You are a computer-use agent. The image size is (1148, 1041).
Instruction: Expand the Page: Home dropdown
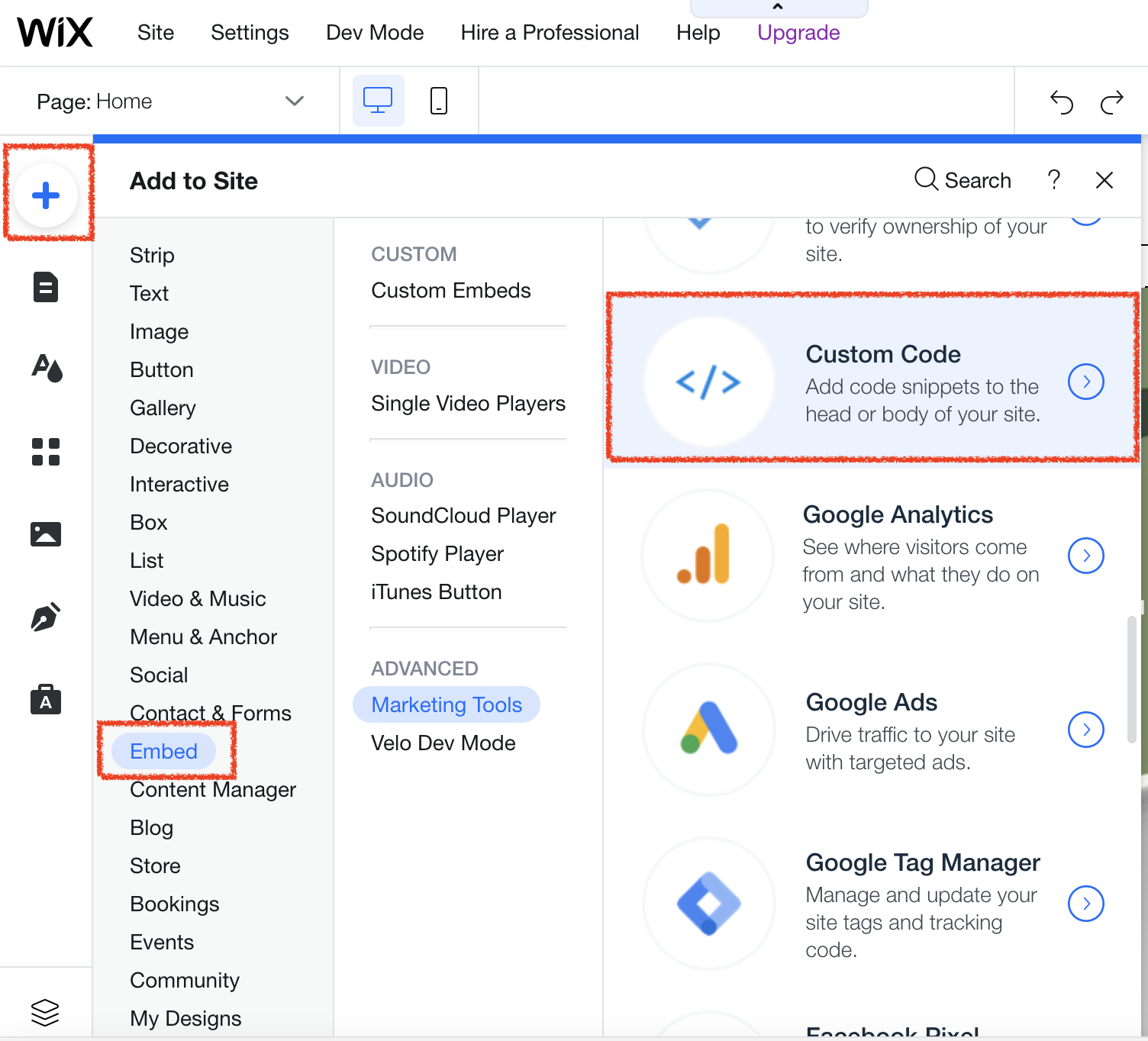170,101
